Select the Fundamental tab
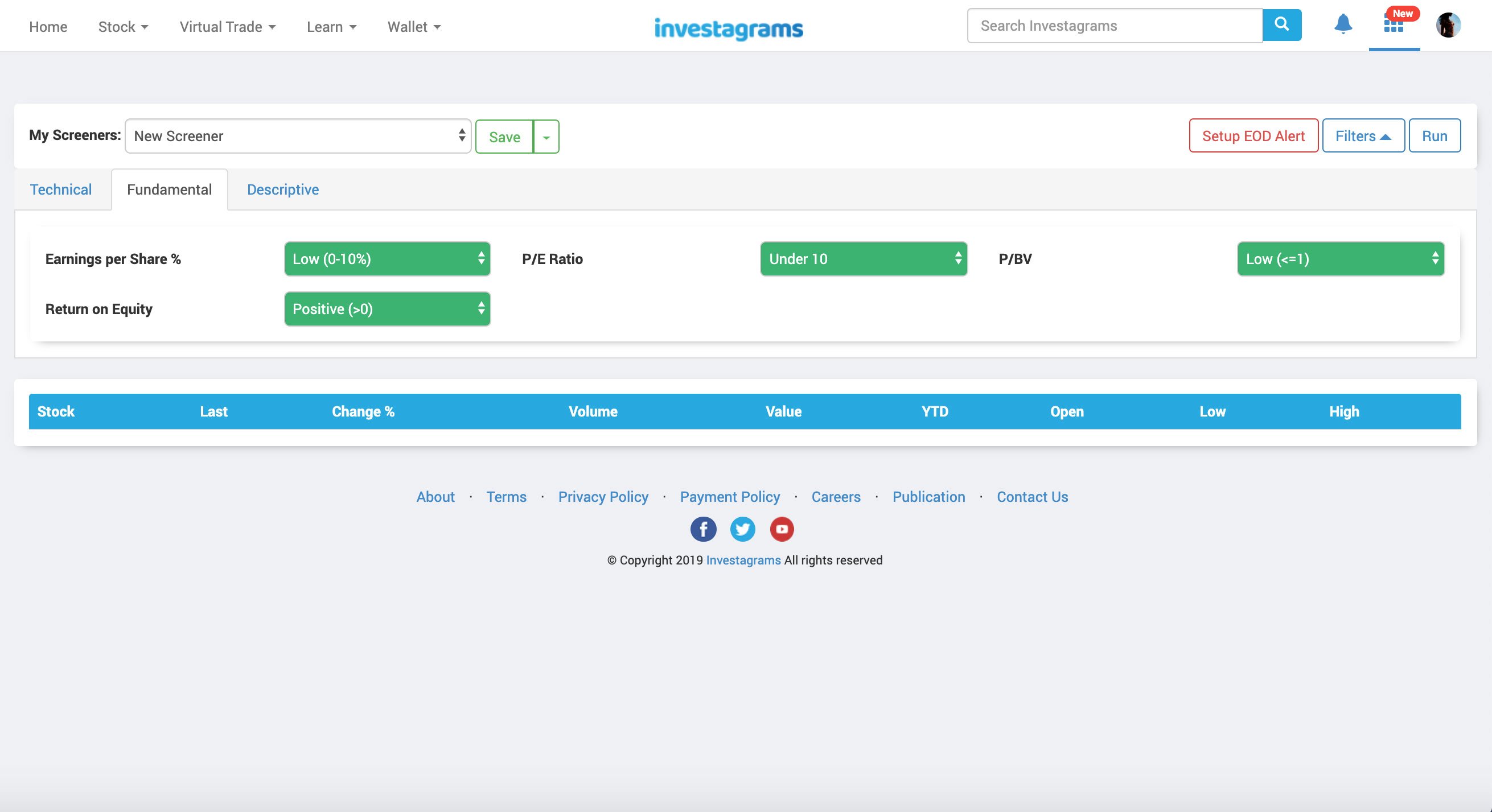 pyautogui.click(x=169, y=189)
